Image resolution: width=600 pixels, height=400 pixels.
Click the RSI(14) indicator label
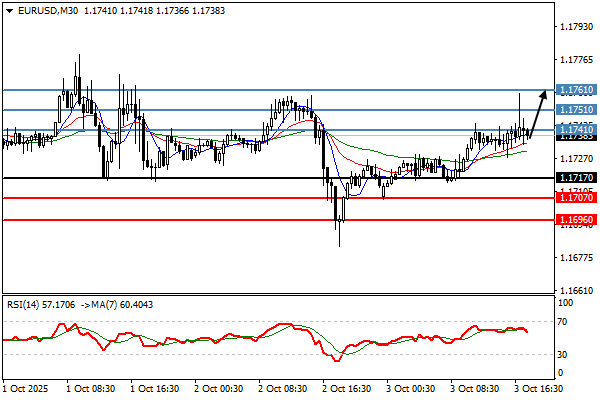[x=25, y=305]
